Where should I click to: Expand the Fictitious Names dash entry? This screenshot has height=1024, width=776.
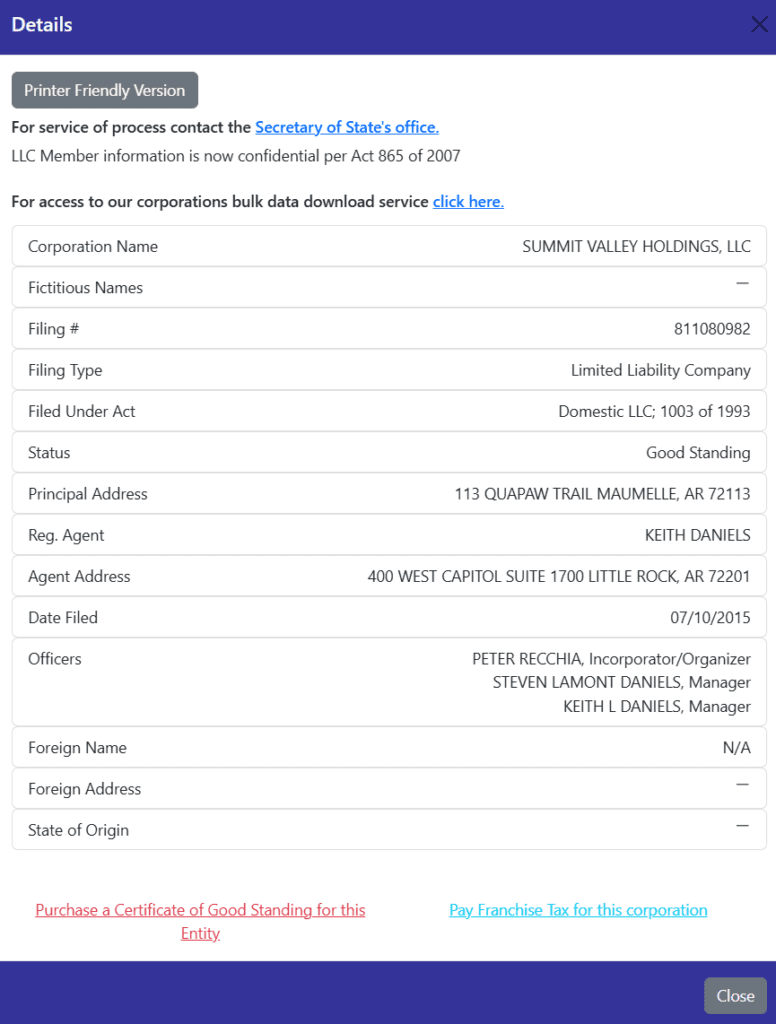click(x=743, y=286)
